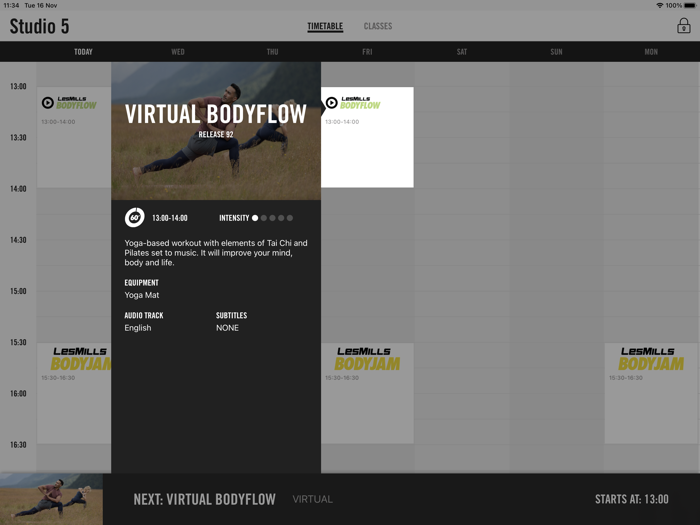Open Friday's BODYJAM 15:30-16:30 class
700x525 pixels.
click(x=367, y=393)
